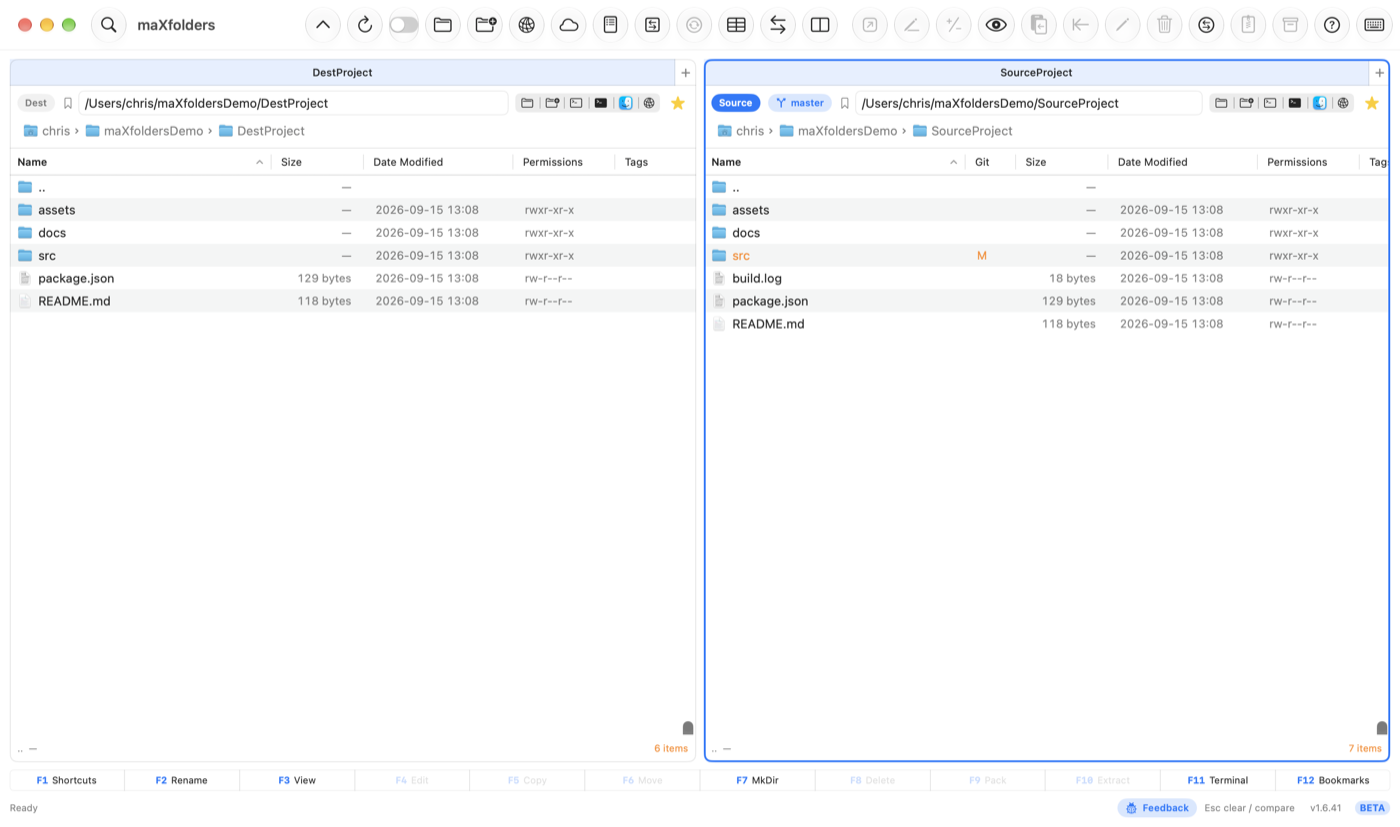Click the table grid view toolbar icon

coord(736,25)
